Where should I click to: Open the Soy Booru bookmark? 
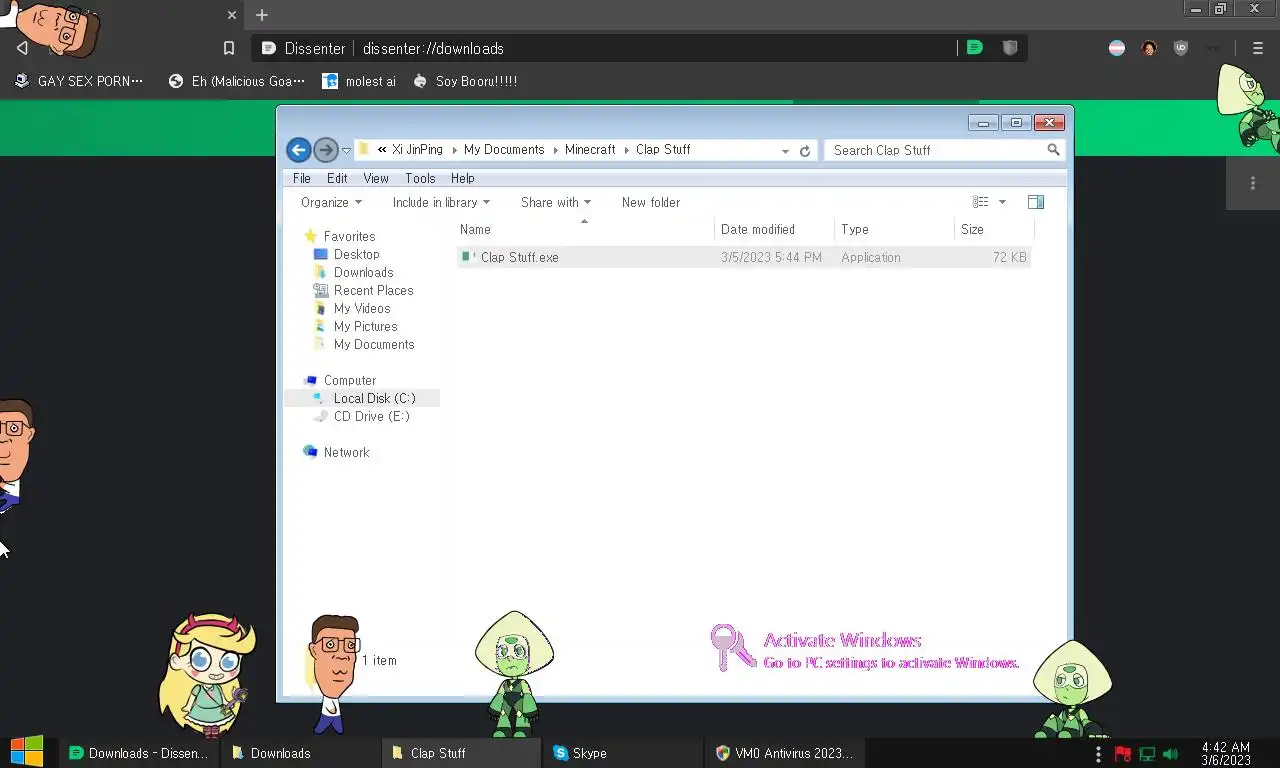point(465,81)
